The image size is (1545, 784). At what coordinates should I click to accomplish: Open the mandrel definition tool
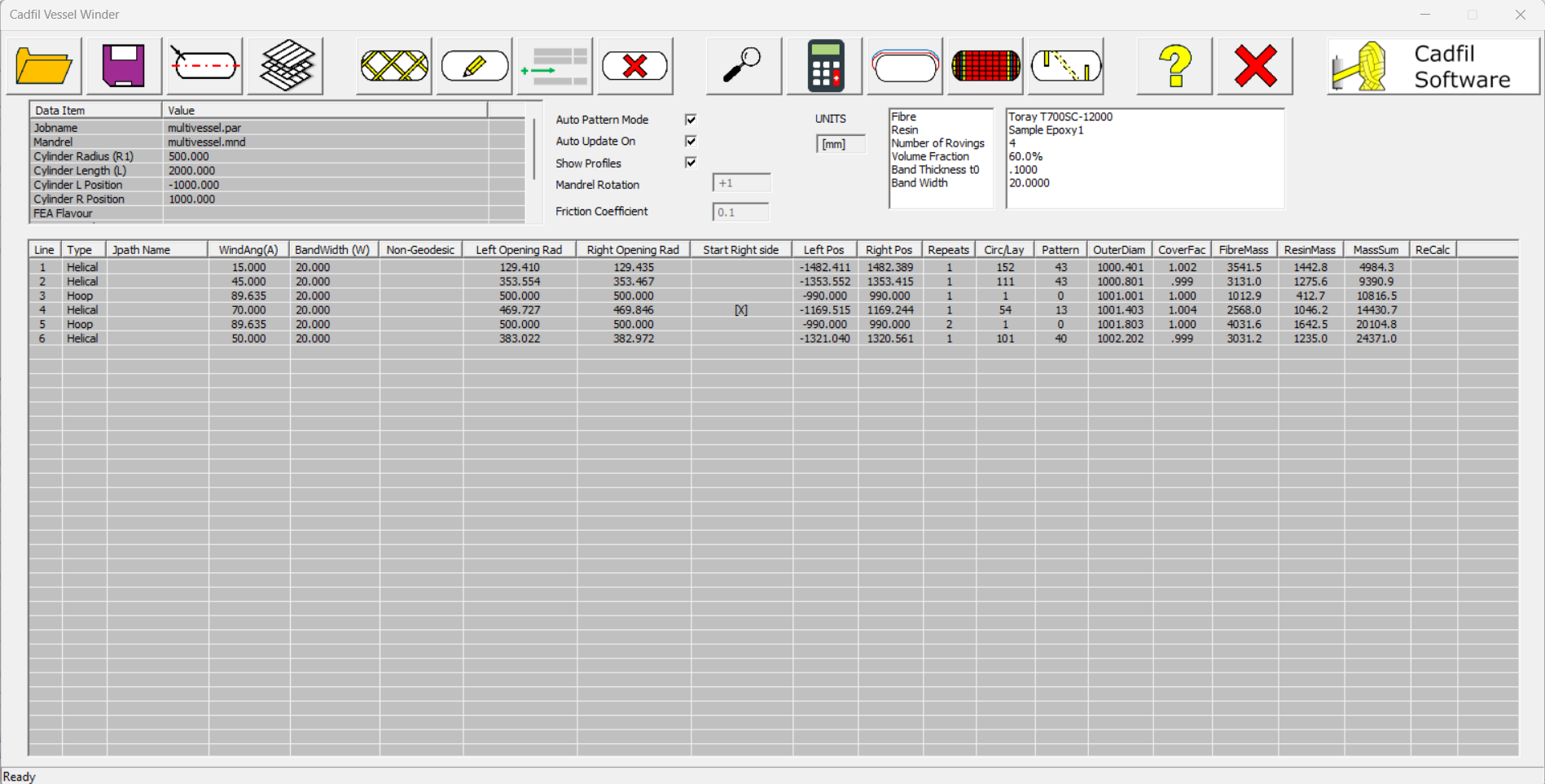tap(204, 65)
